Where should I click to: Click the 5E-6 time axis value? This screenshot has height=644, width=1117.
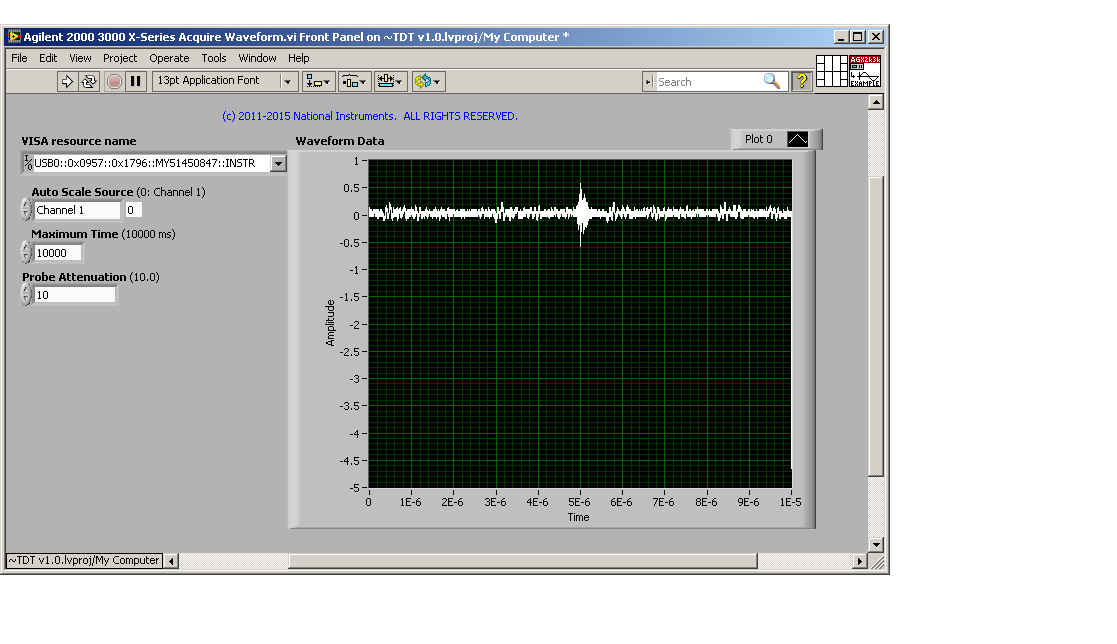[x=579, y=502]
